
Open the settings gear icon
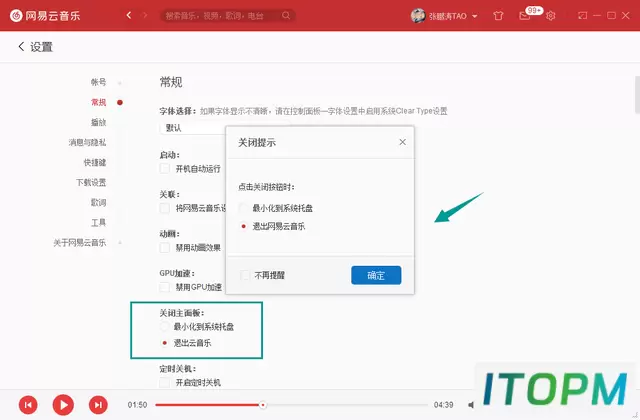[x=550, y=16]
